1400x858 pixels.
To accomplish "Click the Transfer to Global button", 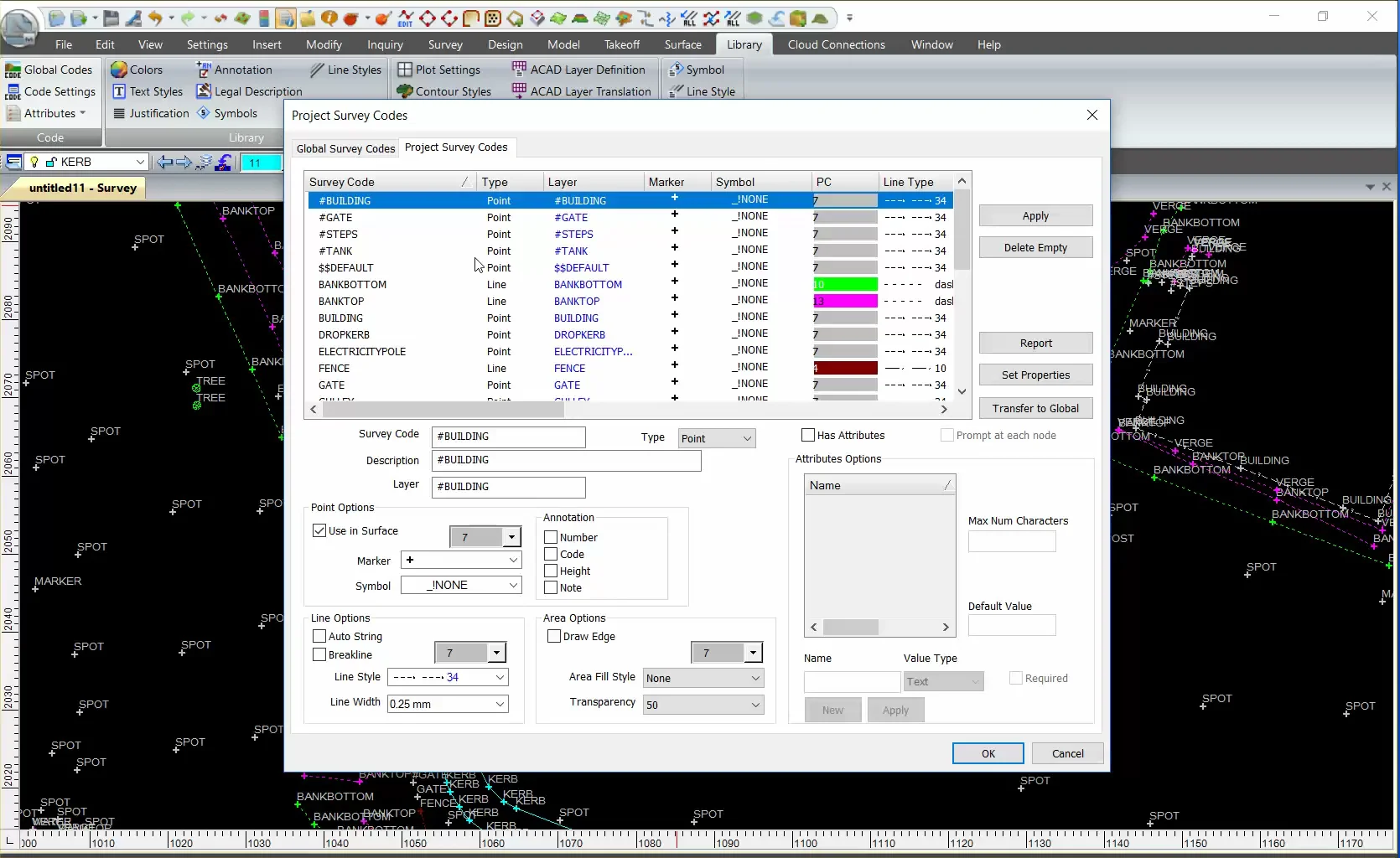I will 1035,408.
